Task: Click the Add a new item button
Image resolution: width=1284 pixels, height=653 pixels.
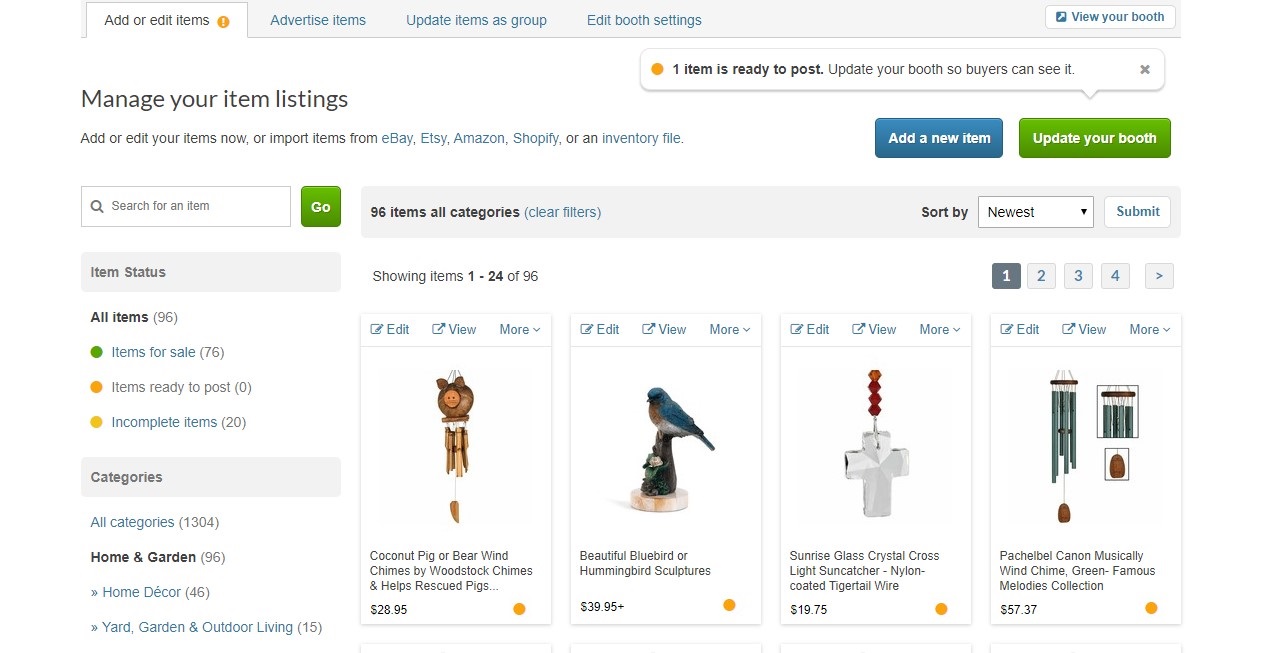Action: (x=939, y=138)
